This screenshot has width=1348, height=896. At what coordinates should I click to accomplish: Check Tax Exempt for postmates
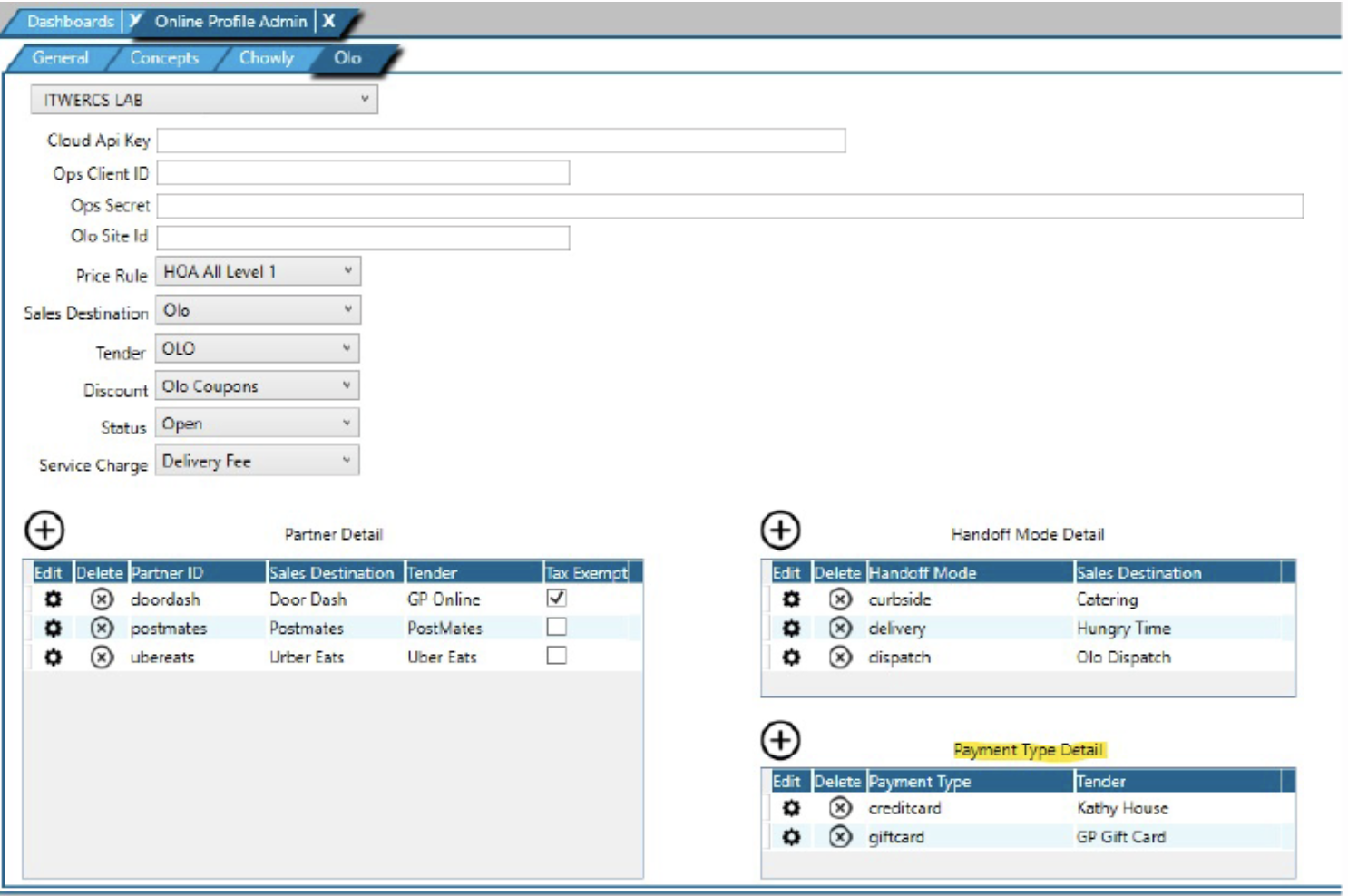click(556, 628)
